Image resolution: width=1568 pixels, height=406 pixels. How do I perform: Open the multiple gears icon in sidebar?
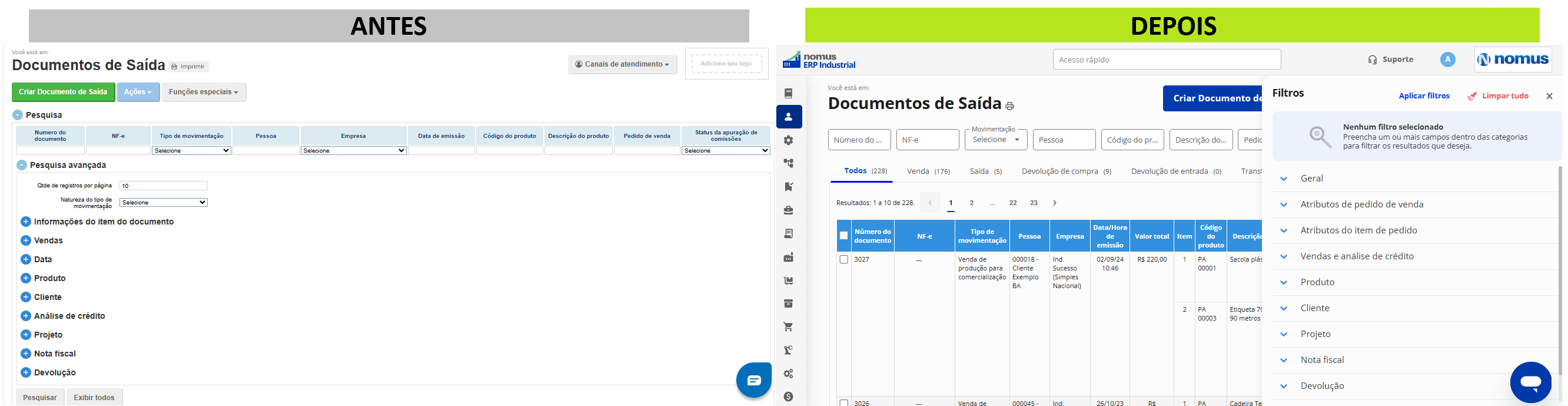(x=788, y=374)
